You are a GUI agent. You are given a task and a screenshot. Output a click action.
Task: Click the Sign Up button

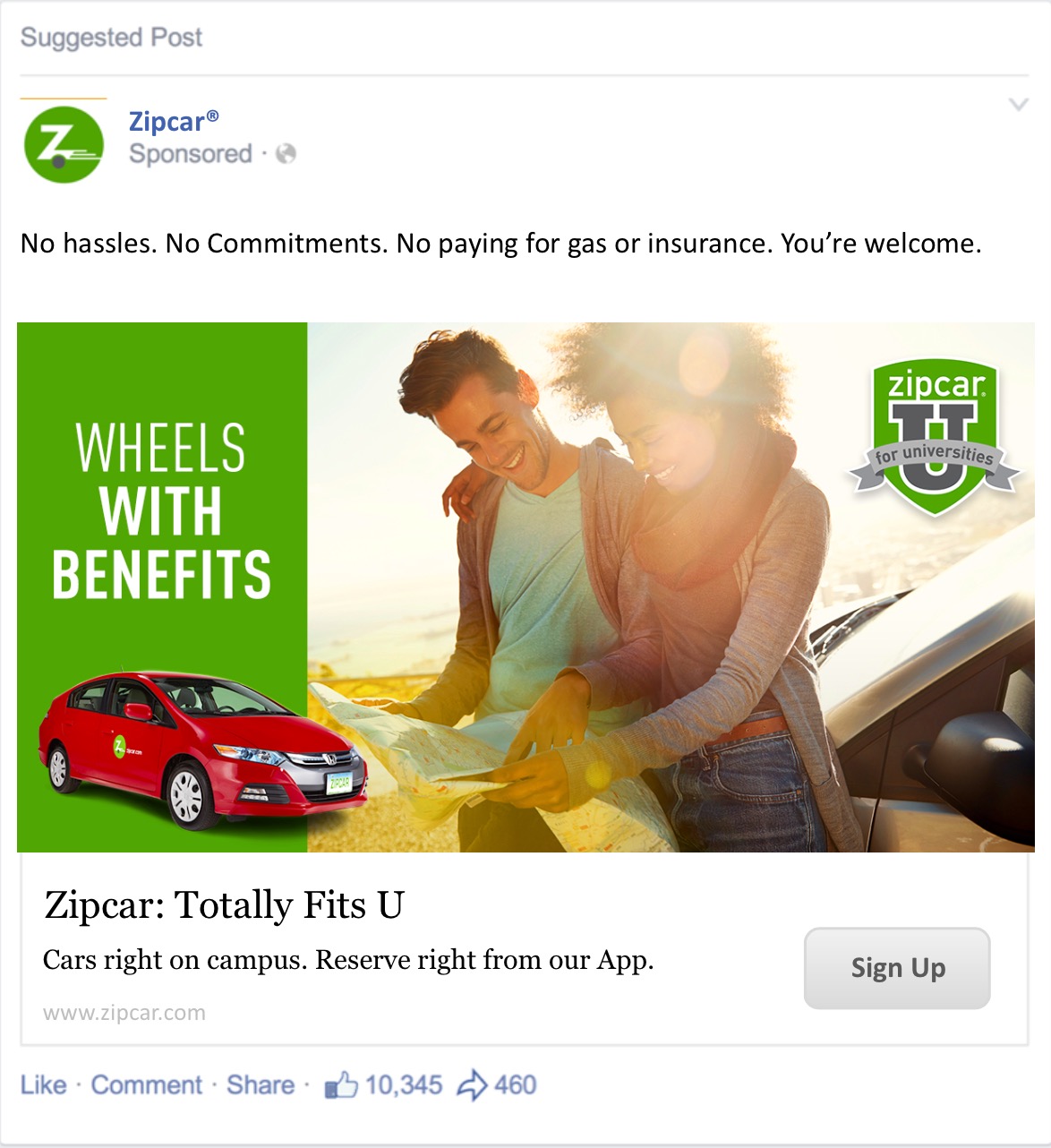click(897, 968)
